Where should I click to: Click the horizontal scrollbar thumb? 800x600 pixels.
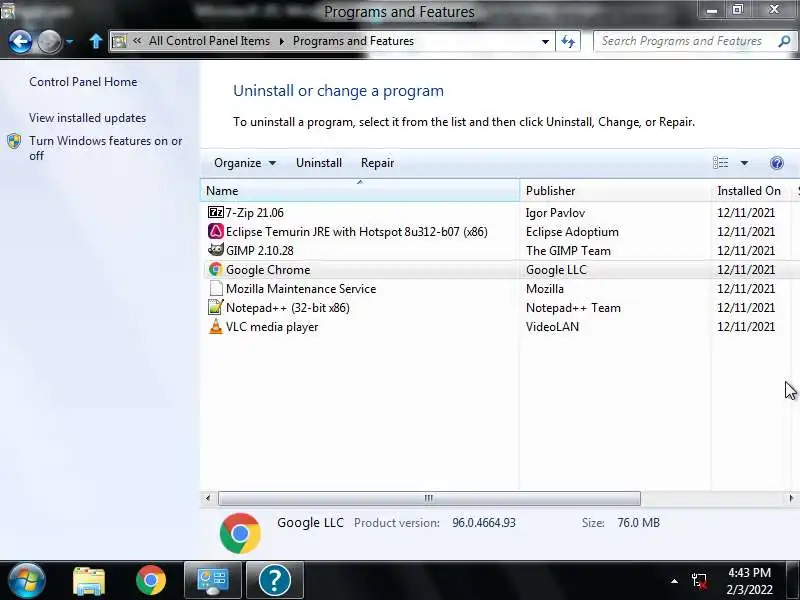(x=429, y=498)
